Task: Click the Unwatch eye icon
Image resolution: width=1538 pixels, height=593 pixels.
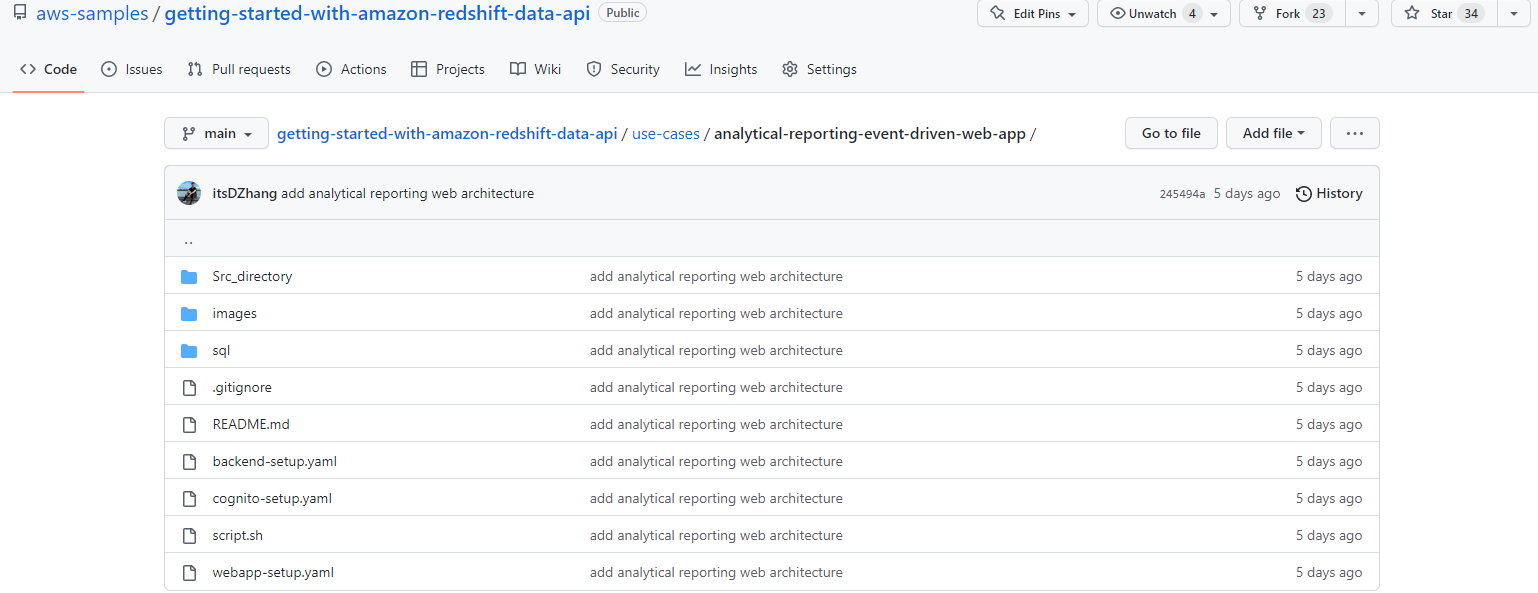Action: pos(1118,13)
